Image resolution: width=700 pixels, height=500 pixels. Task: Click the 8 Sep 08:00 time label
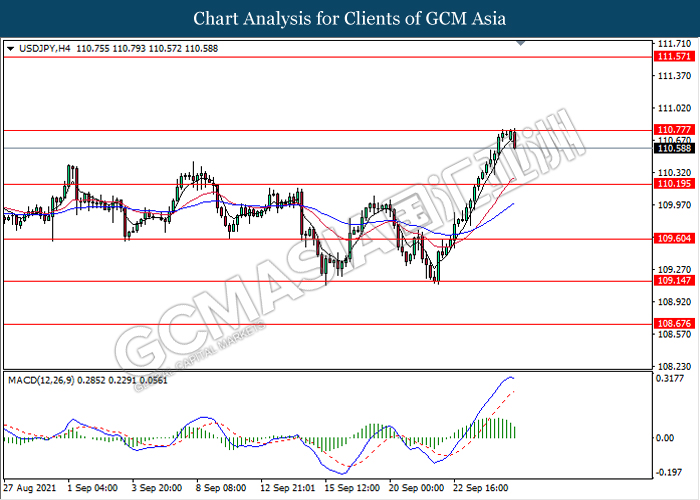[221, 488]
